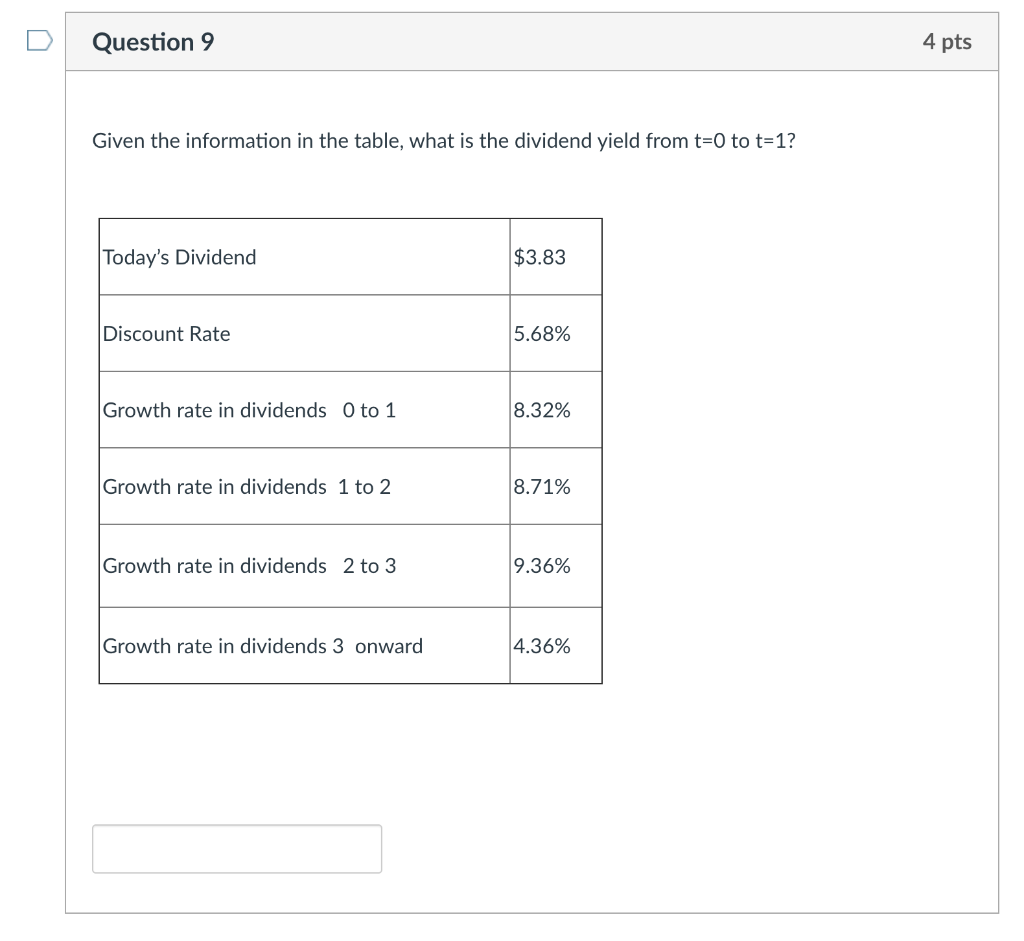Image resolution: width=1024 pixels, height=941 pixels.
Task: Select the $3.83 value cell
Action: coord(538,257)
